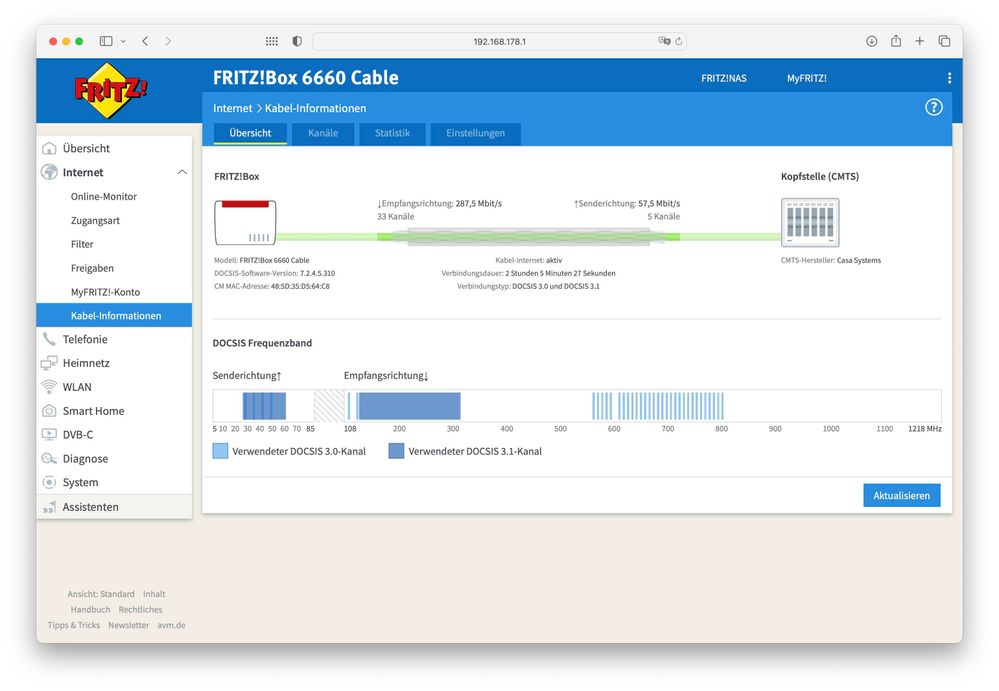Click the DVB-C monitor icon
Screen dimensions: 999x691
tap(49, 434)
